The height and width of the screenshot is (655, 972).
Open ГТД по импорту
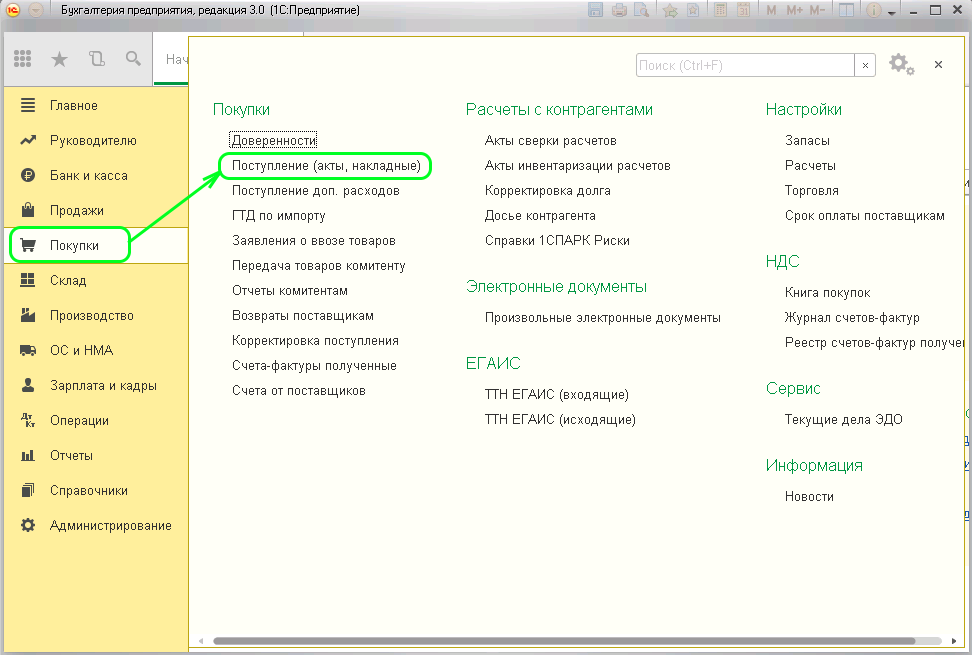(x=278, y=216)
